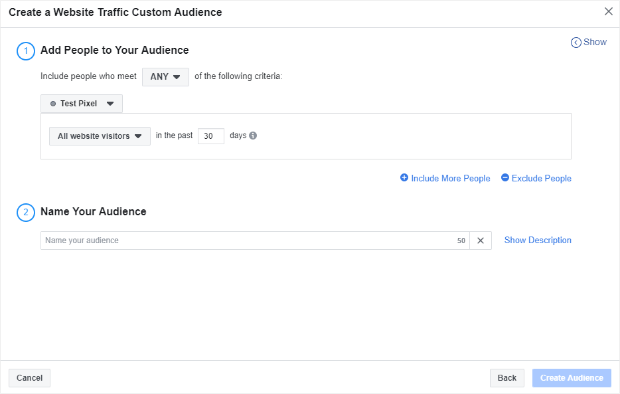Clear the audience name with X icon
Screen dimensions: 620x394
[x=480, y=241]
